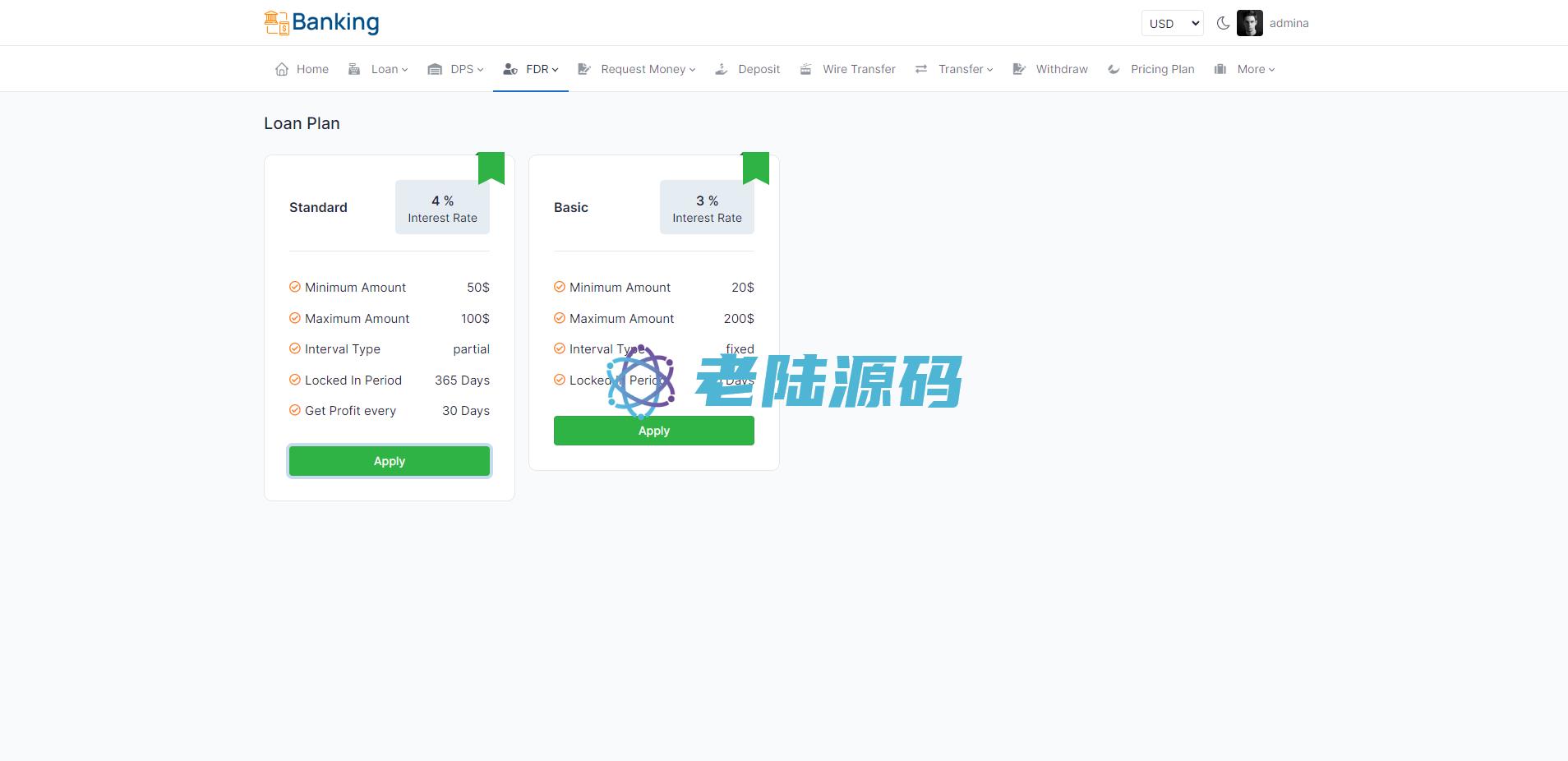Click the Transfer arrows icon
The image size is (1568, 761).
(921, 69)
